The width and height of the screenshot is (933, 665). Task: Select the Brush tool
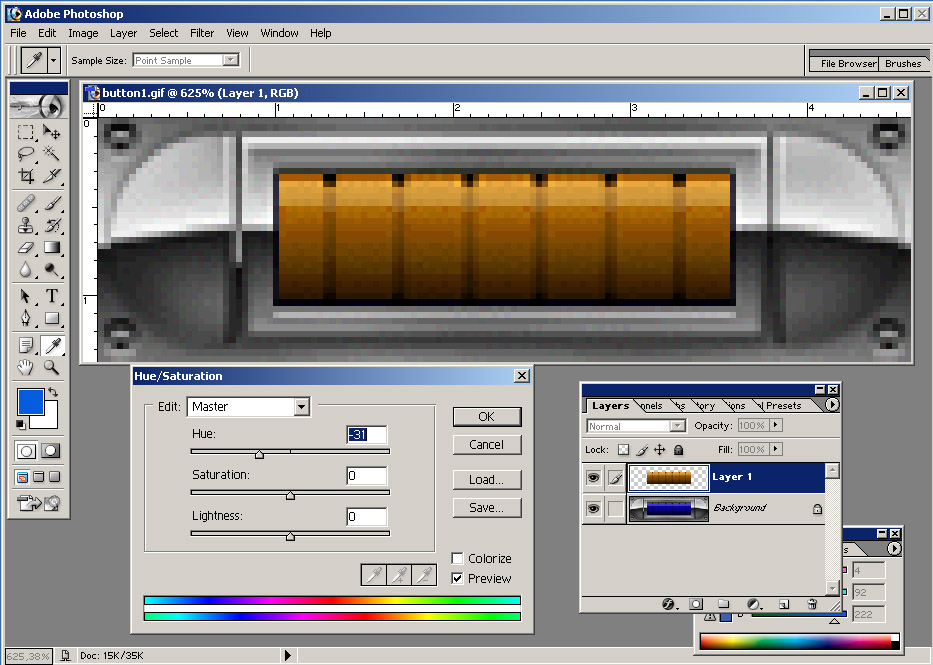(52, 204)
